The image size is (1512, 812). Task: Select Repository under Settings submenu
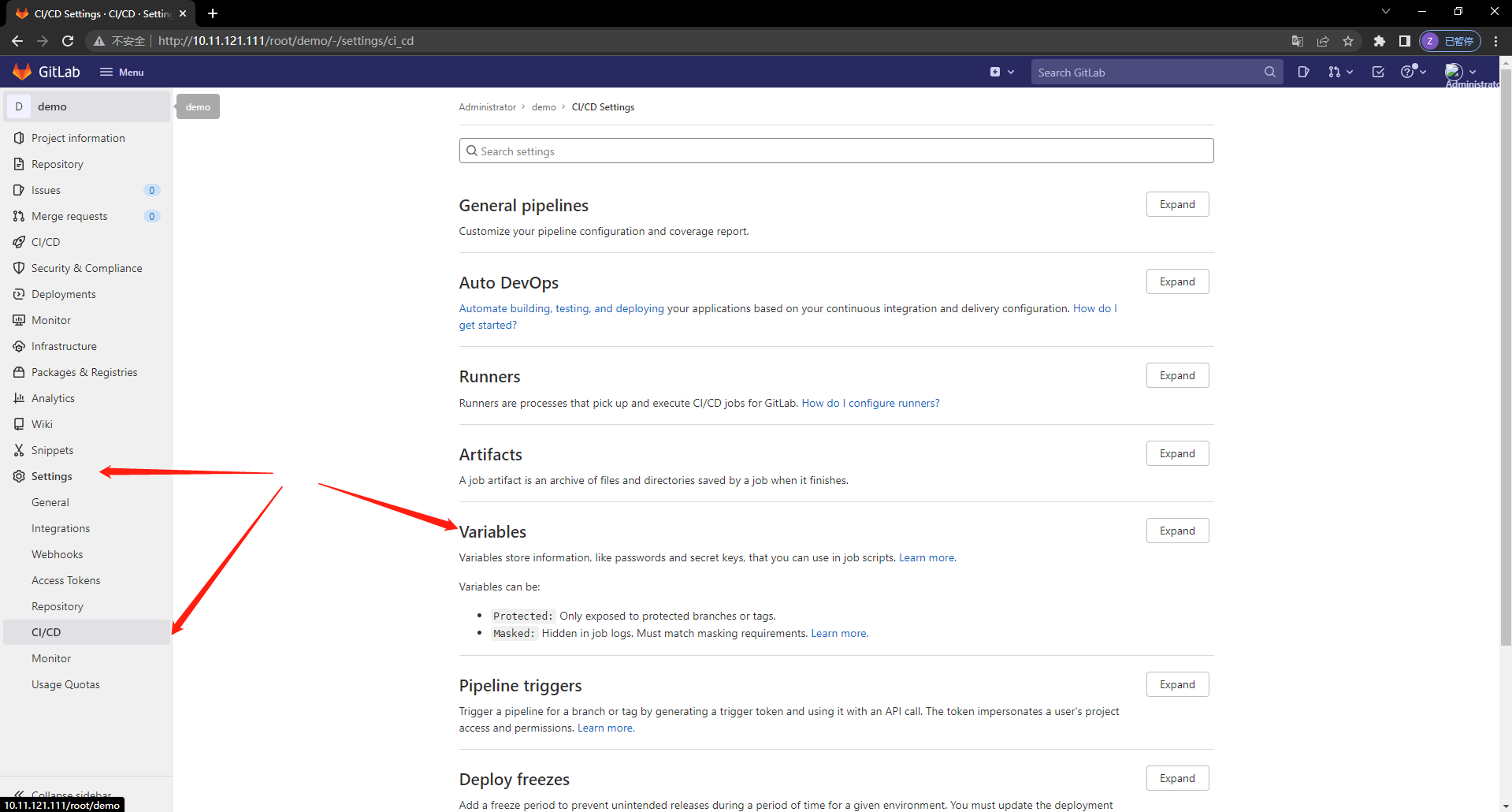point(87,606)
